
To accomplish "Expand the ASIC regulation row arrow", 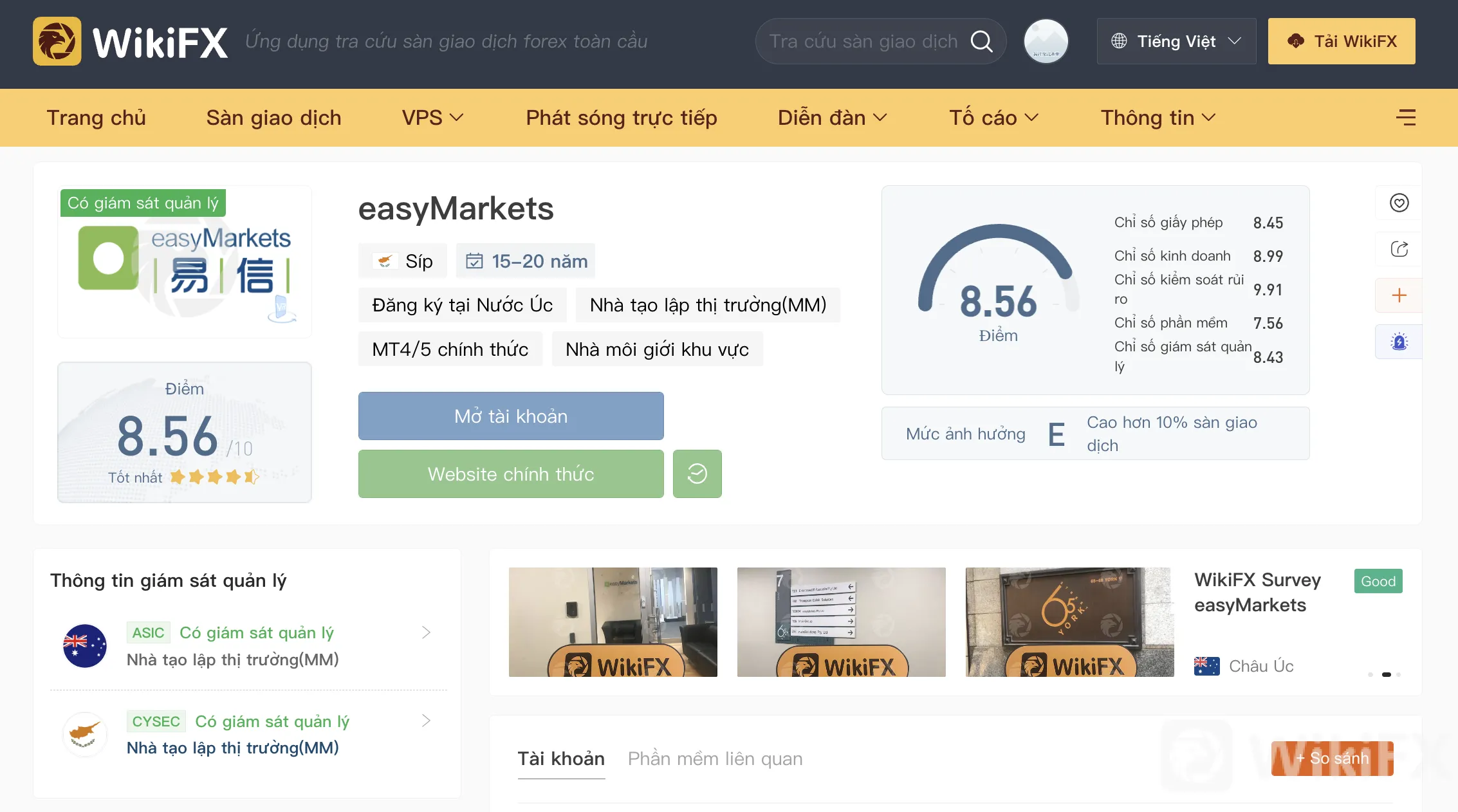I will point(426,632).
